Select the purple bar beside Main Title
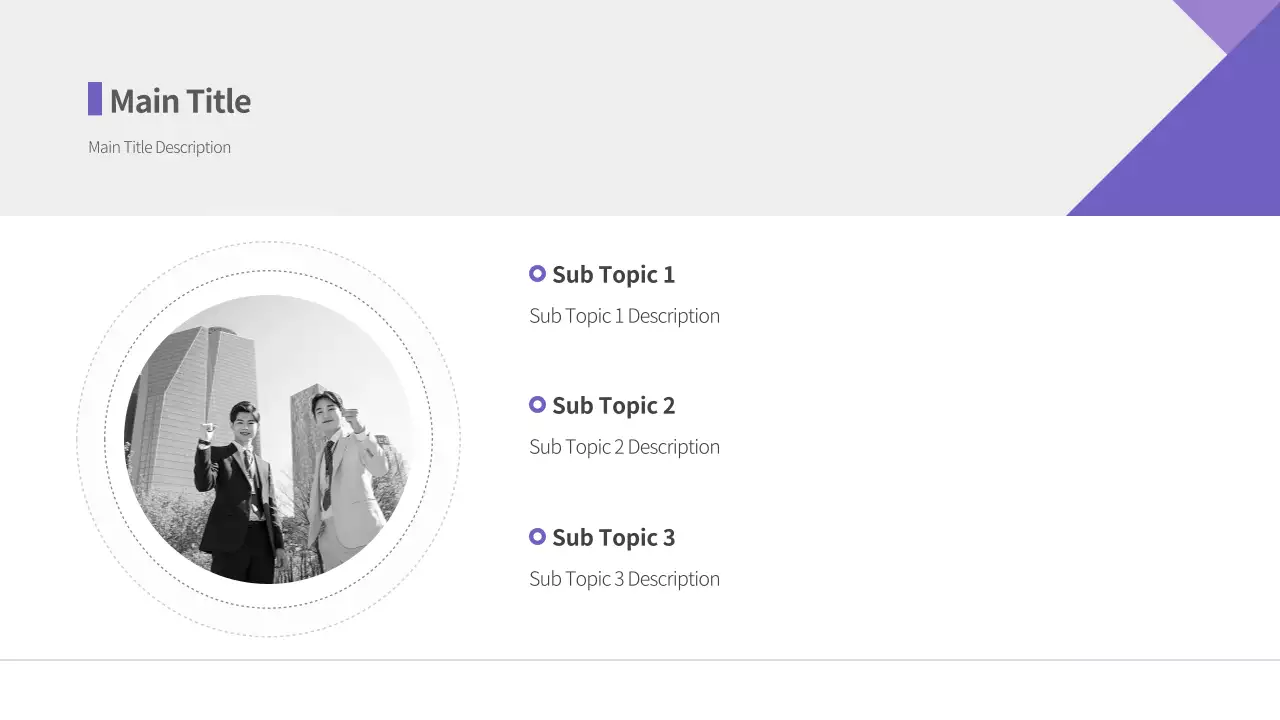 pyautogui.click(x=95, y=99)
